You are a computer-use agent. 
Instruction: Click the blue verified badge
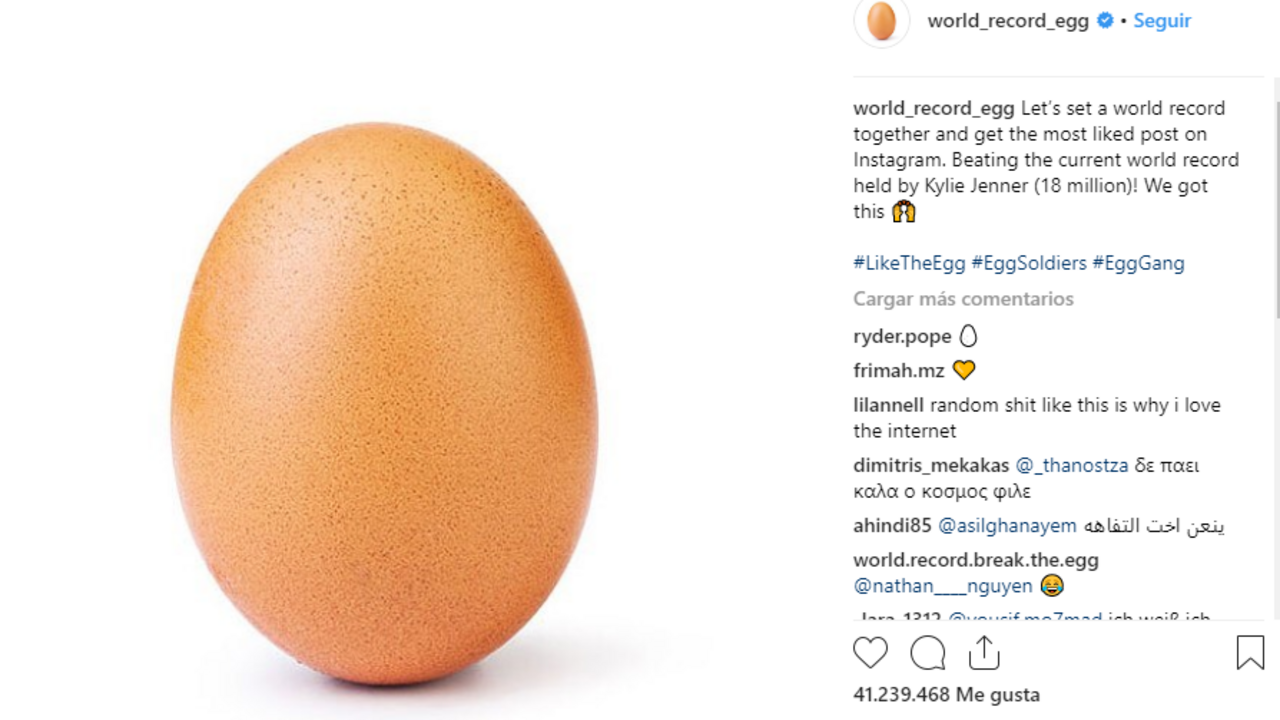pos(1105,21)
